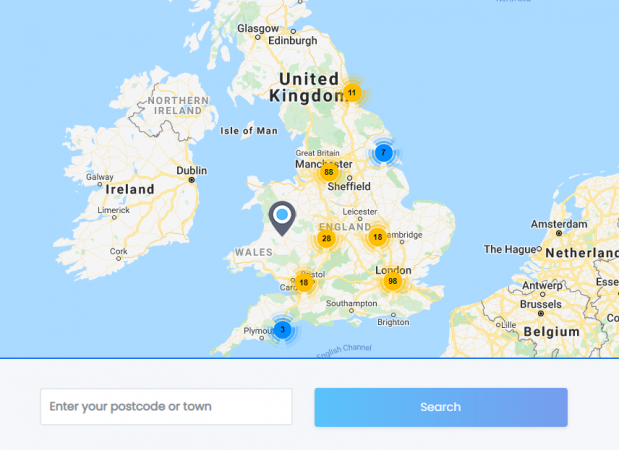This screenshot has width=619, height=450.
Task: Click the Brighton label on the map
Action: coord(392,322)
